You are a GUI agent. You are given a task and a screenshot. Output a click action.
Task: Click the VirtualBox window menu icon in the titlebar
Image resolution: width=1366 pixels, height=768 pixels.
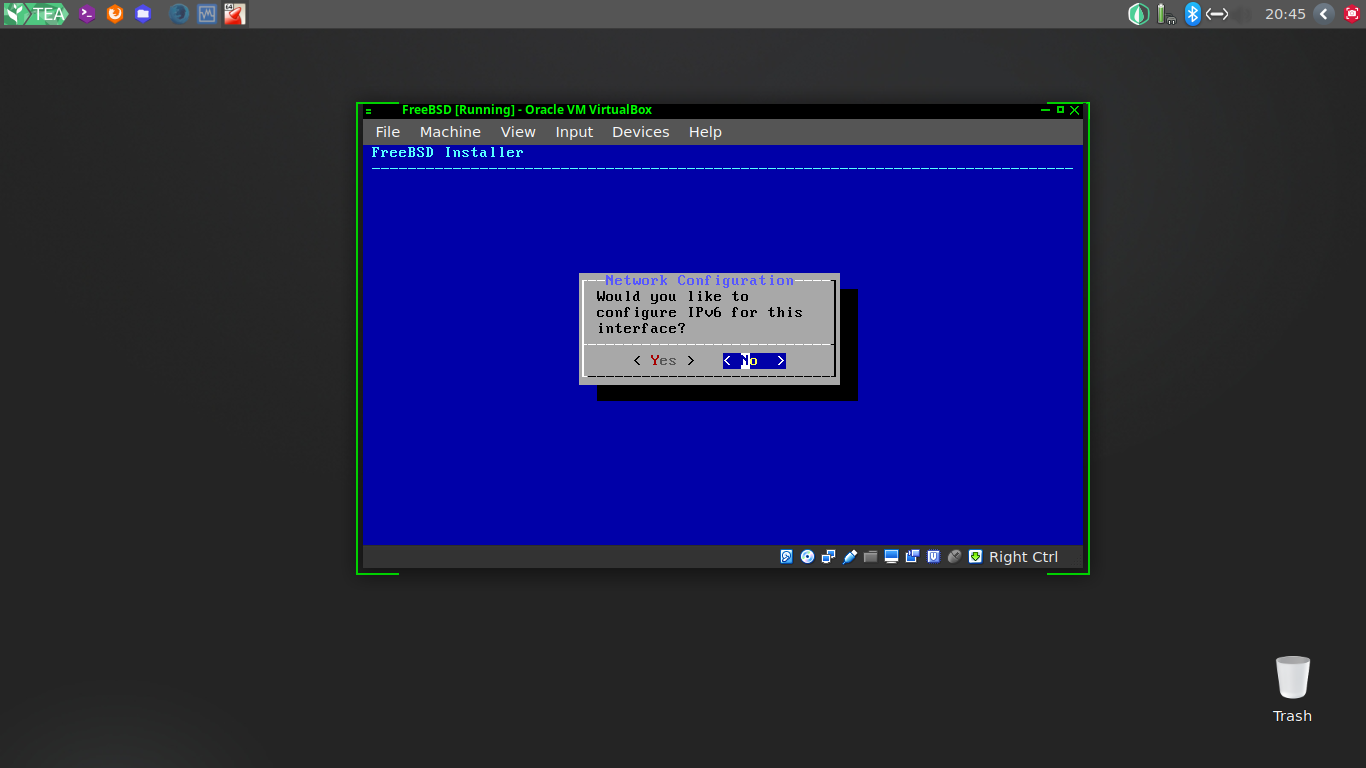(x=369, y=111)
